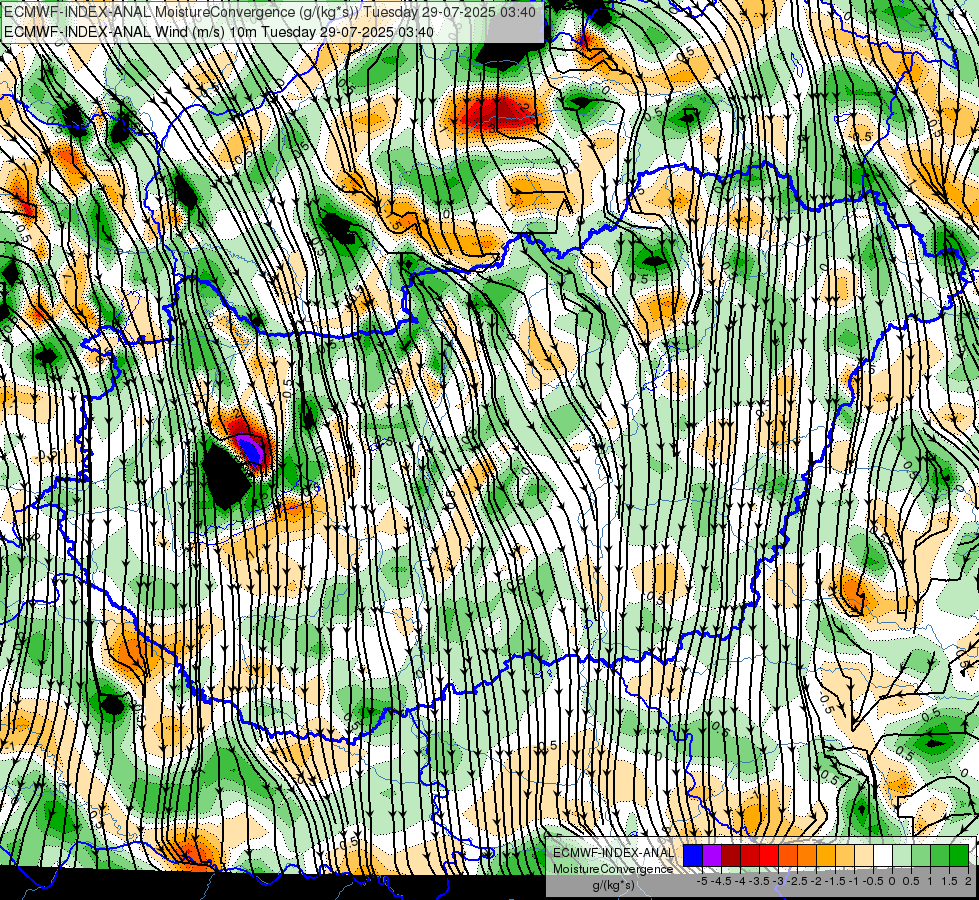Pick the light orange swatch ending at -1
Viewport: 979px width, 900px height.
pos(845,855)
